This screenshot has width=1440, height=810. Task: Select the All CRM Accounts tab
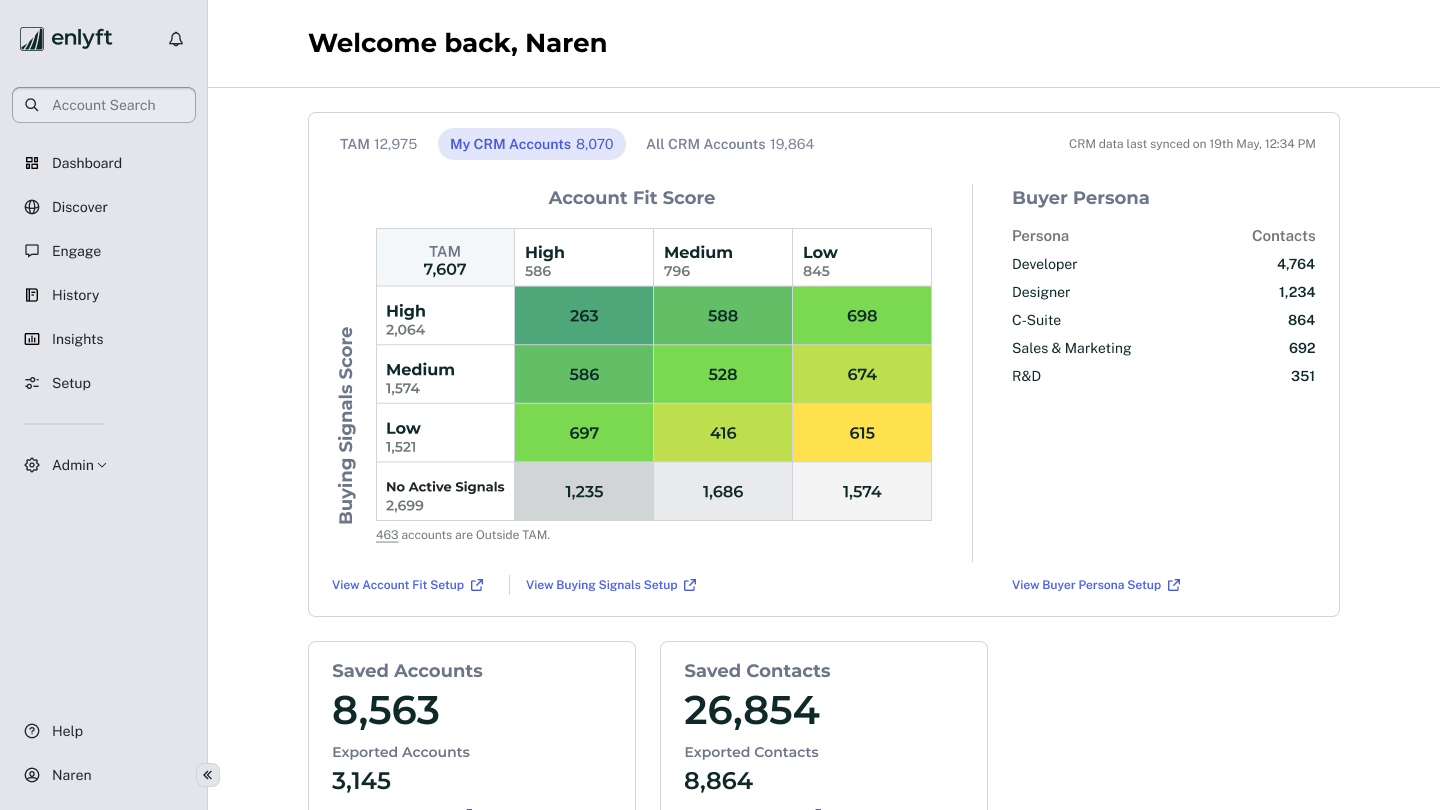click(729, 144)
